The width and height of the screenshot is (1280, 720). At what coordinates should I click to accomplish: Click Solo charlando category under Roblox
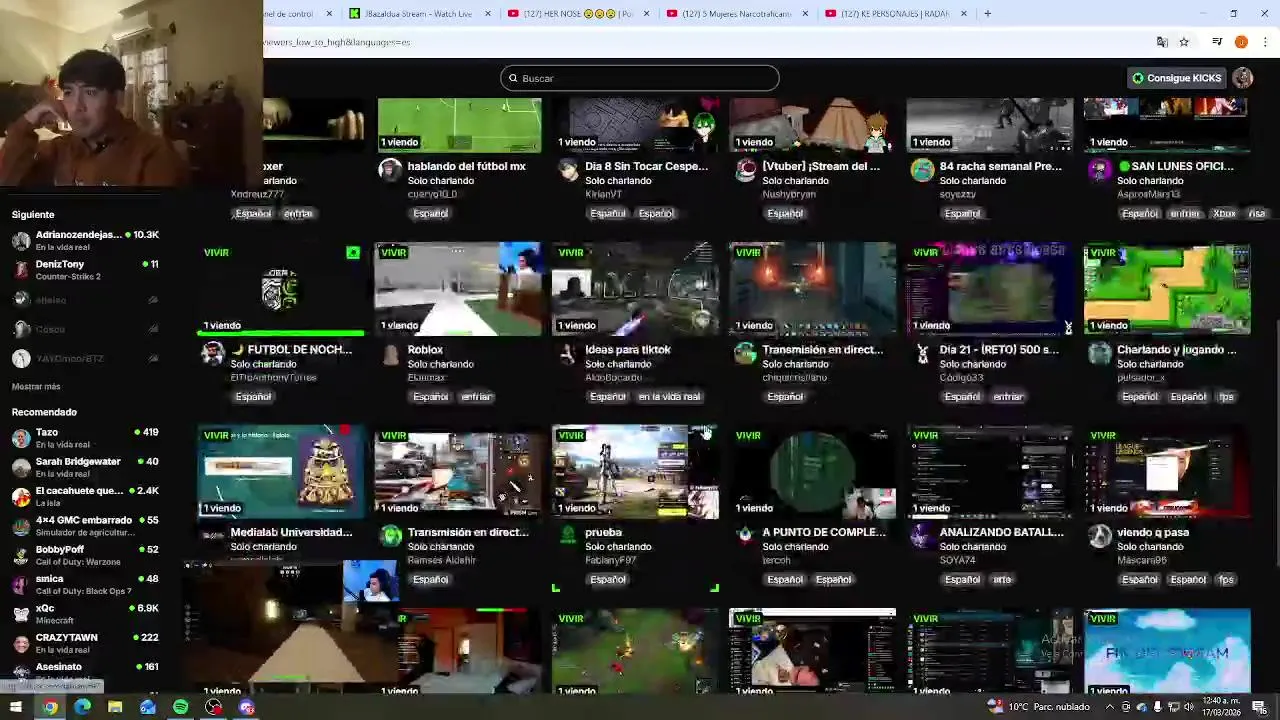point(440,364)
